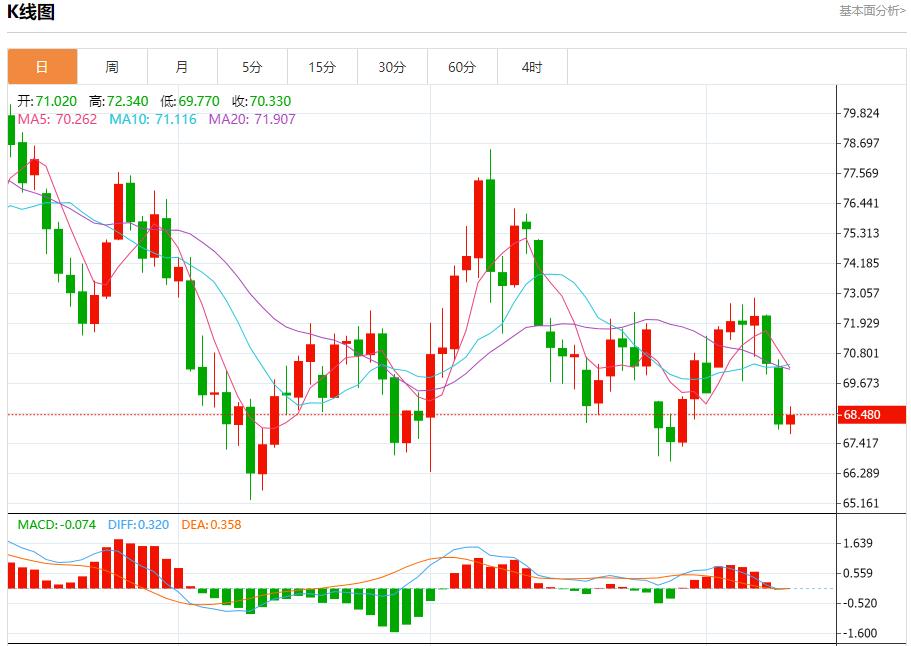Click the MACD indicator value label

(x=56, y=524)
